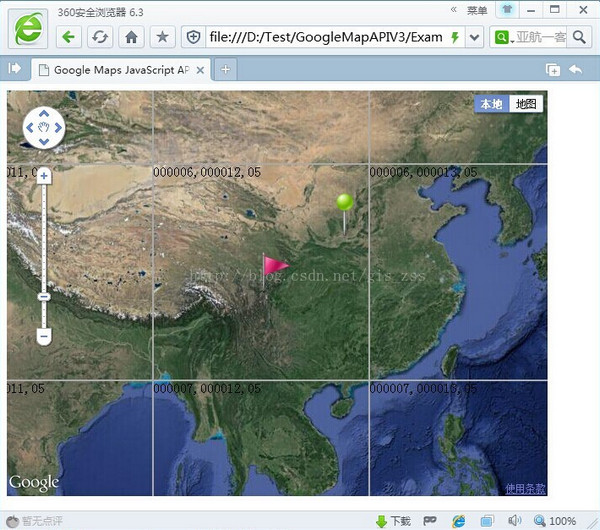This screenshot has height=530, width=600.
Task: Select the Google Maps JavaScript API tab
Action: [121, 70]
